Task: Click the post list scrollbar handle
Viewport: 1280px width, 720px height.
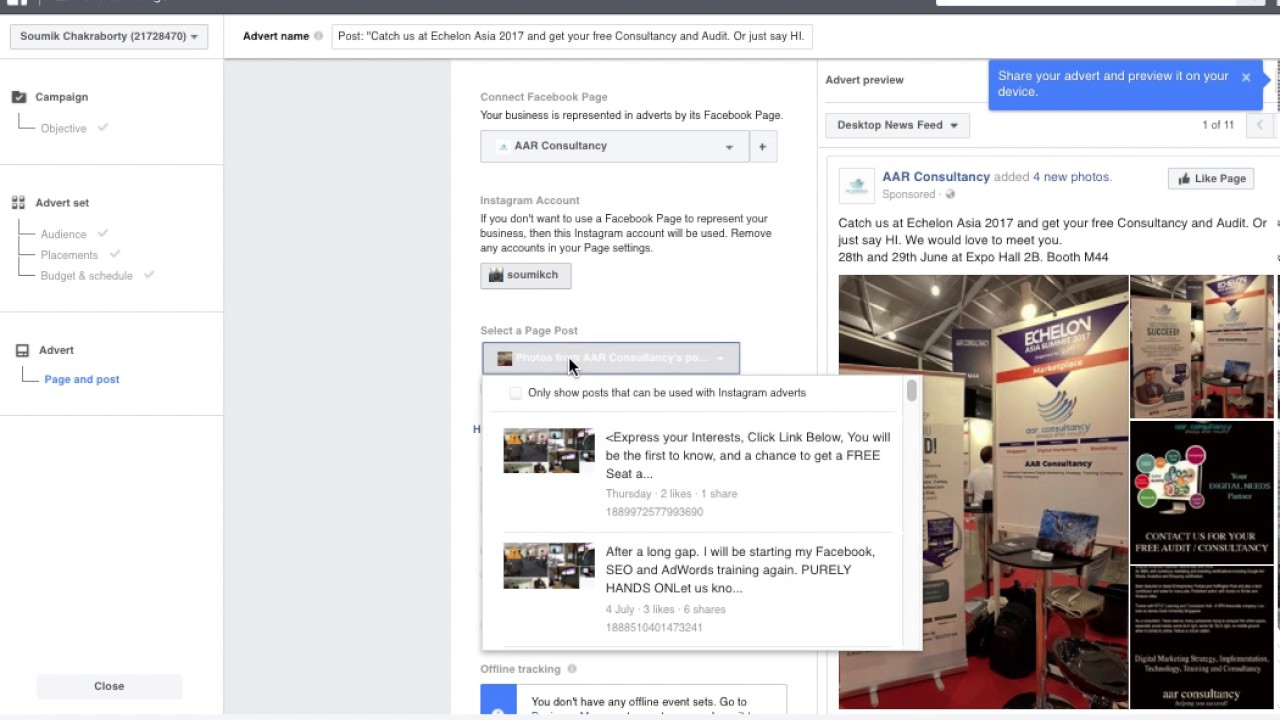Action: pyautogui.click(x=912, y=391)
